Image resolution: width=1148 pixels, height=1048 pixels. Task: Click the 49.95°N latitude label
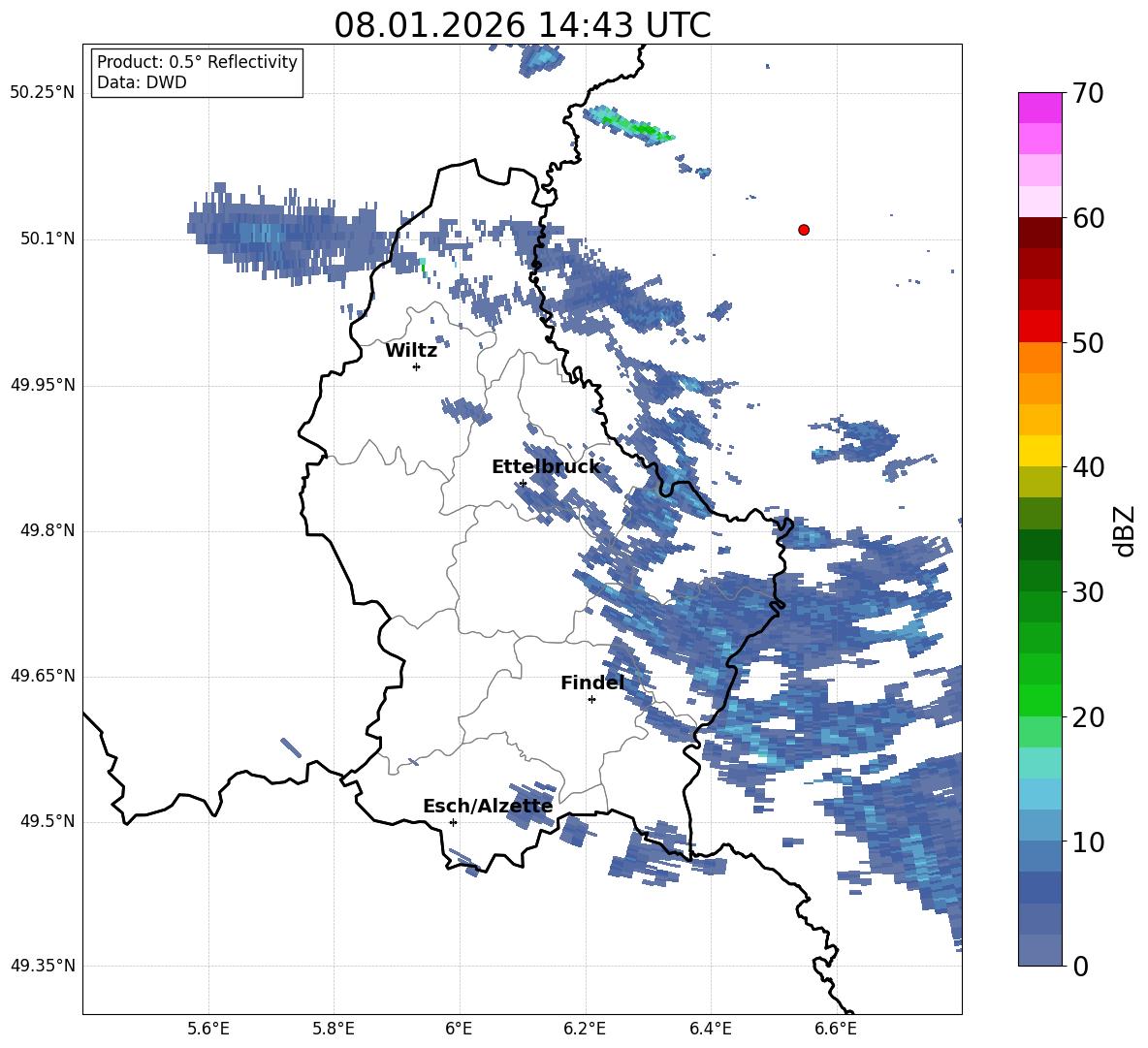pos(43,385)
